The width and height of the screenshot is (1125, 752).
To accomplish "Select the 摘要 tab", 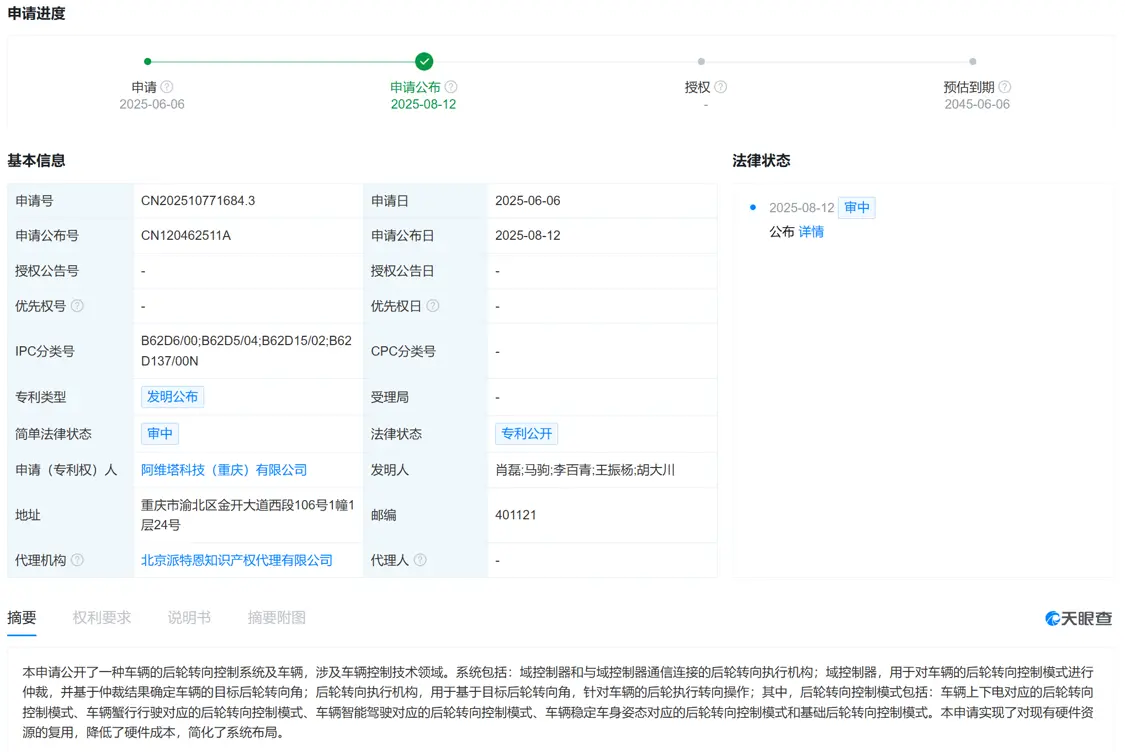I will point(22,617).
